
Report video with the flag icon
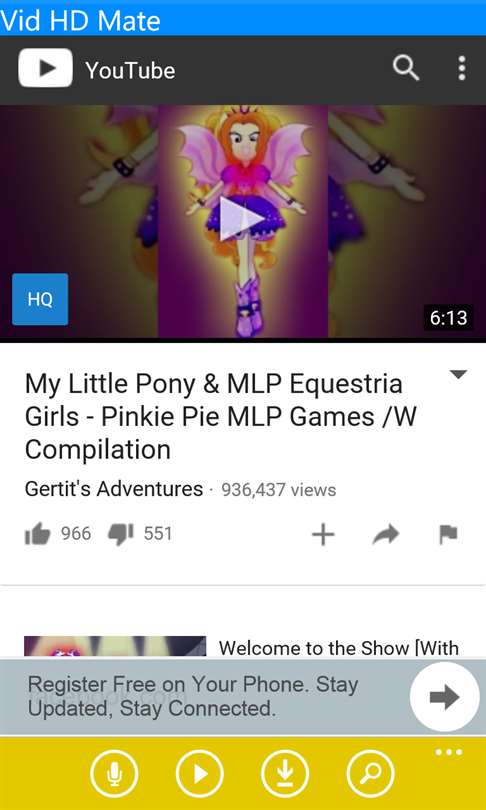click(x=448, y=535)
